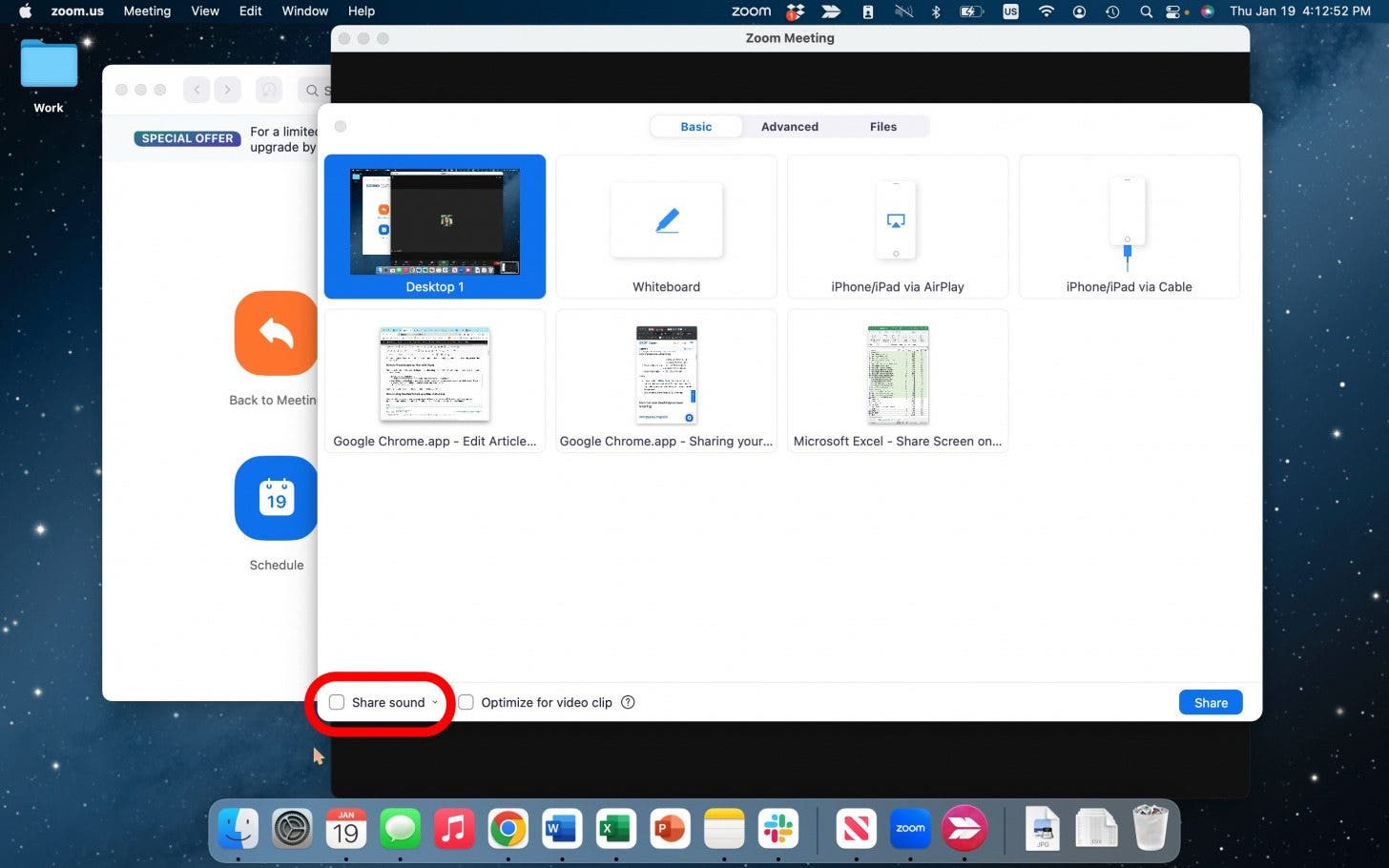This screenshot has height=868, width=1389.
Task: Enable the Share sound checkbox
Action: point(337,702)
